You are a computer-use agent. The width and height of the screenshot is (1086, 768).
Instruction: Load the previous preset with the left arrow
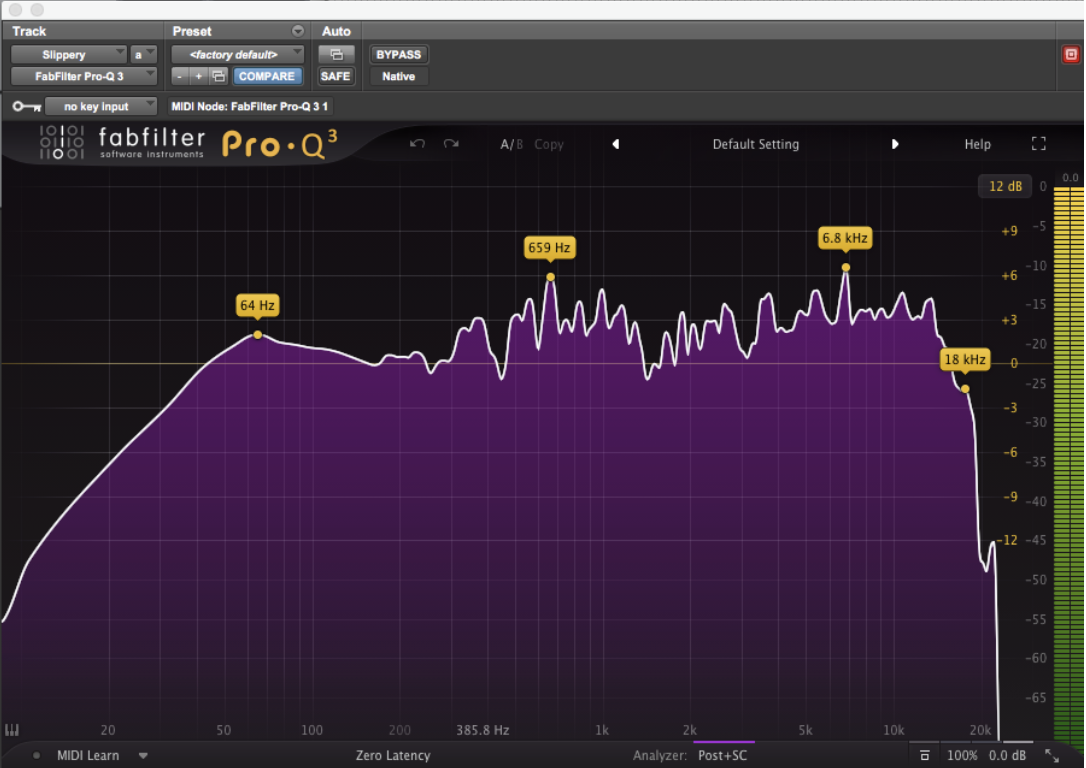(x=616, y=144)
